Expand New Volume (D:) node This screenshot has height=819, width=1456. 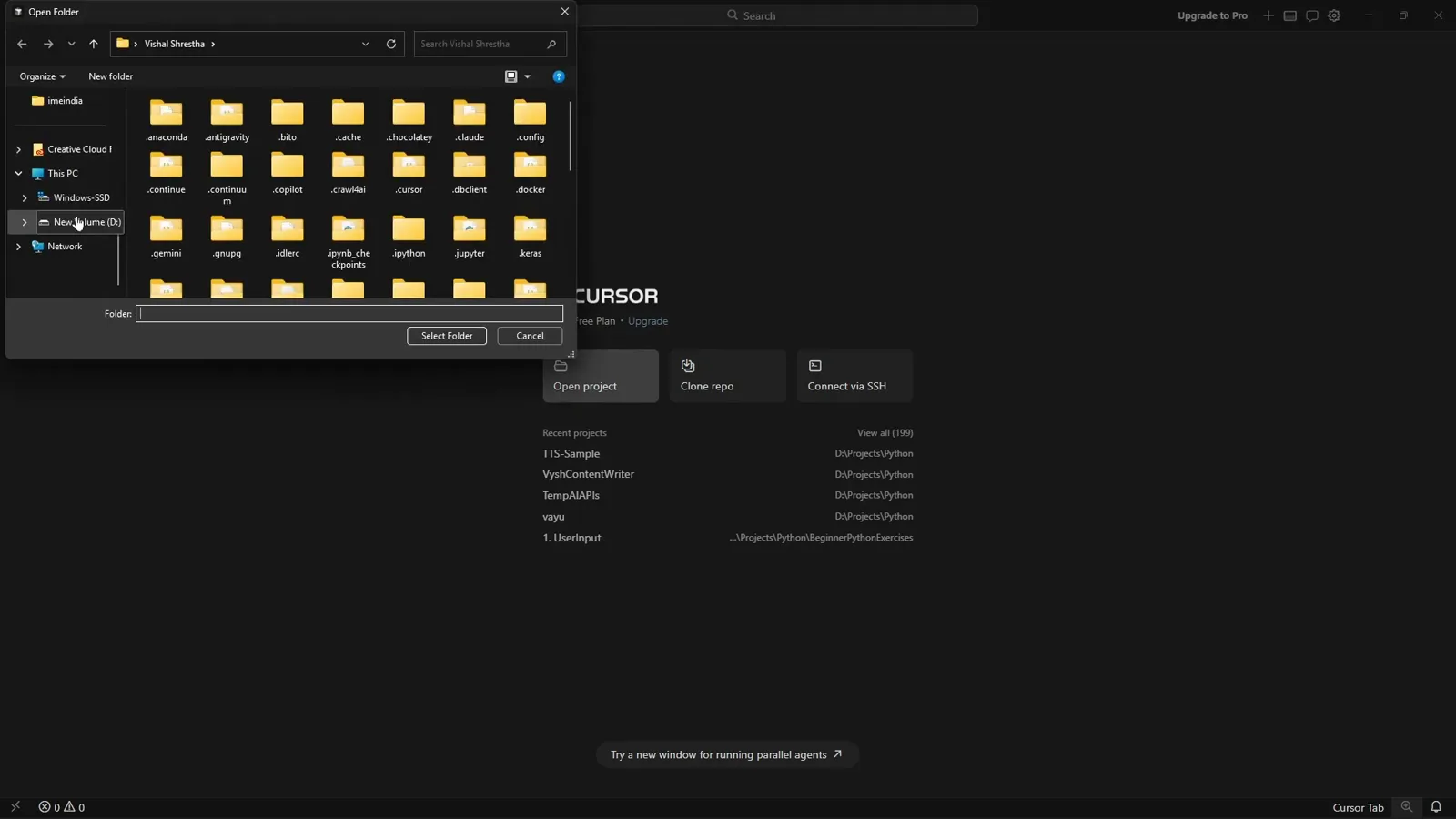coord(25,222)
